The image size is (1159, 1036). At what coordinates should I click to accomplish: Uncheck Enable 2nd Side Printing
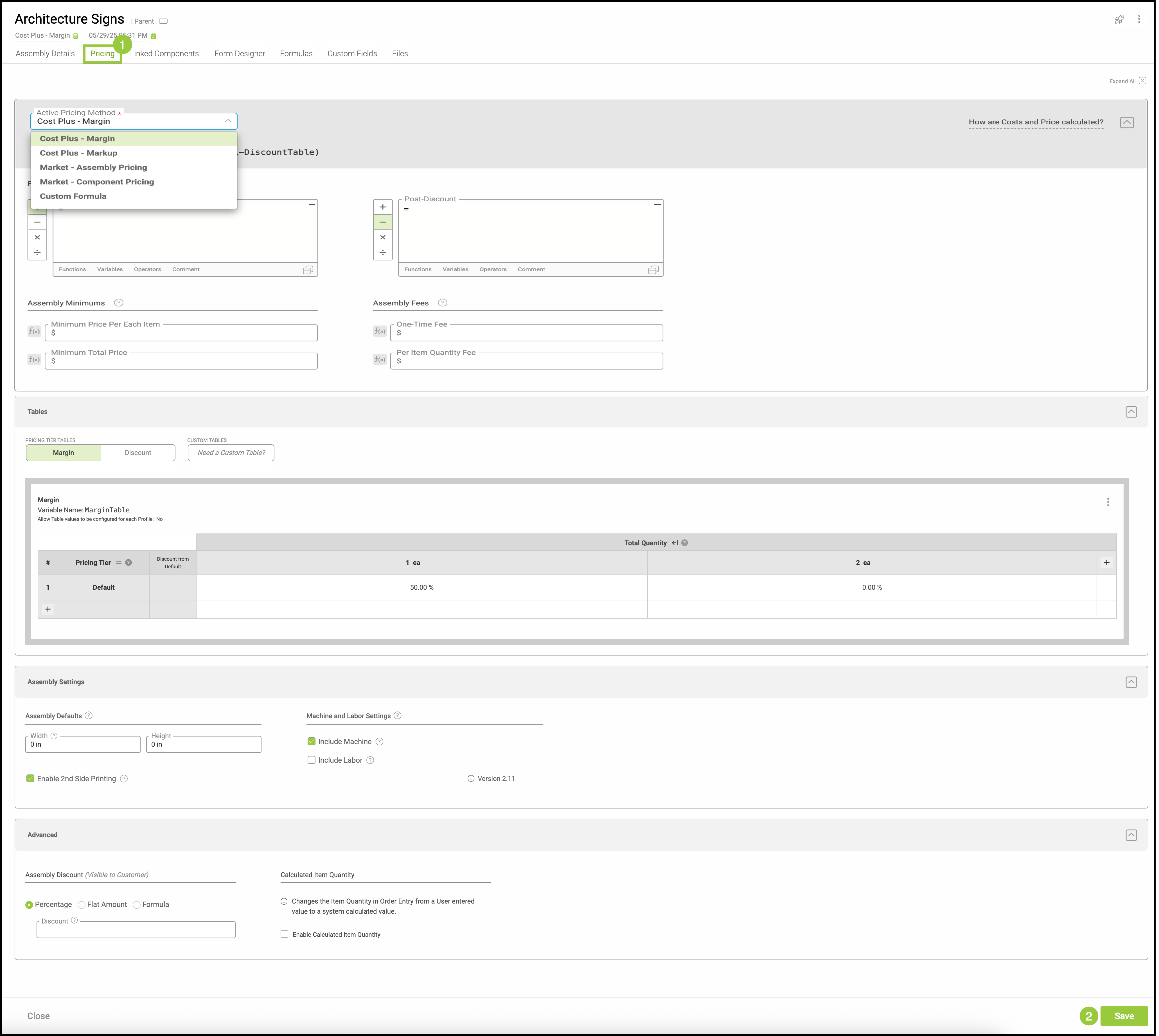coord(31,779)
